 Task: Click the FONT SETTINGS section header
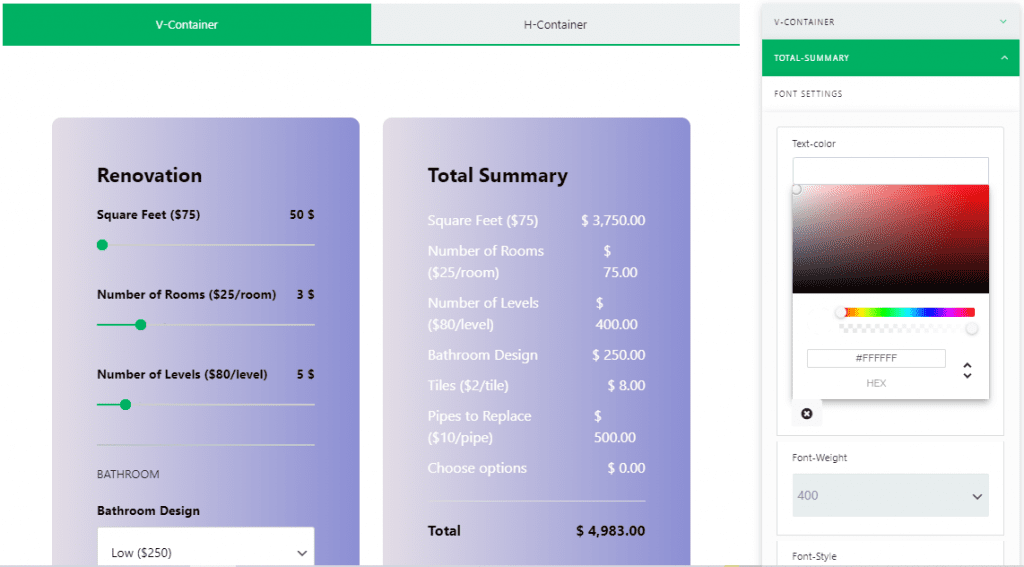(808, 94)
